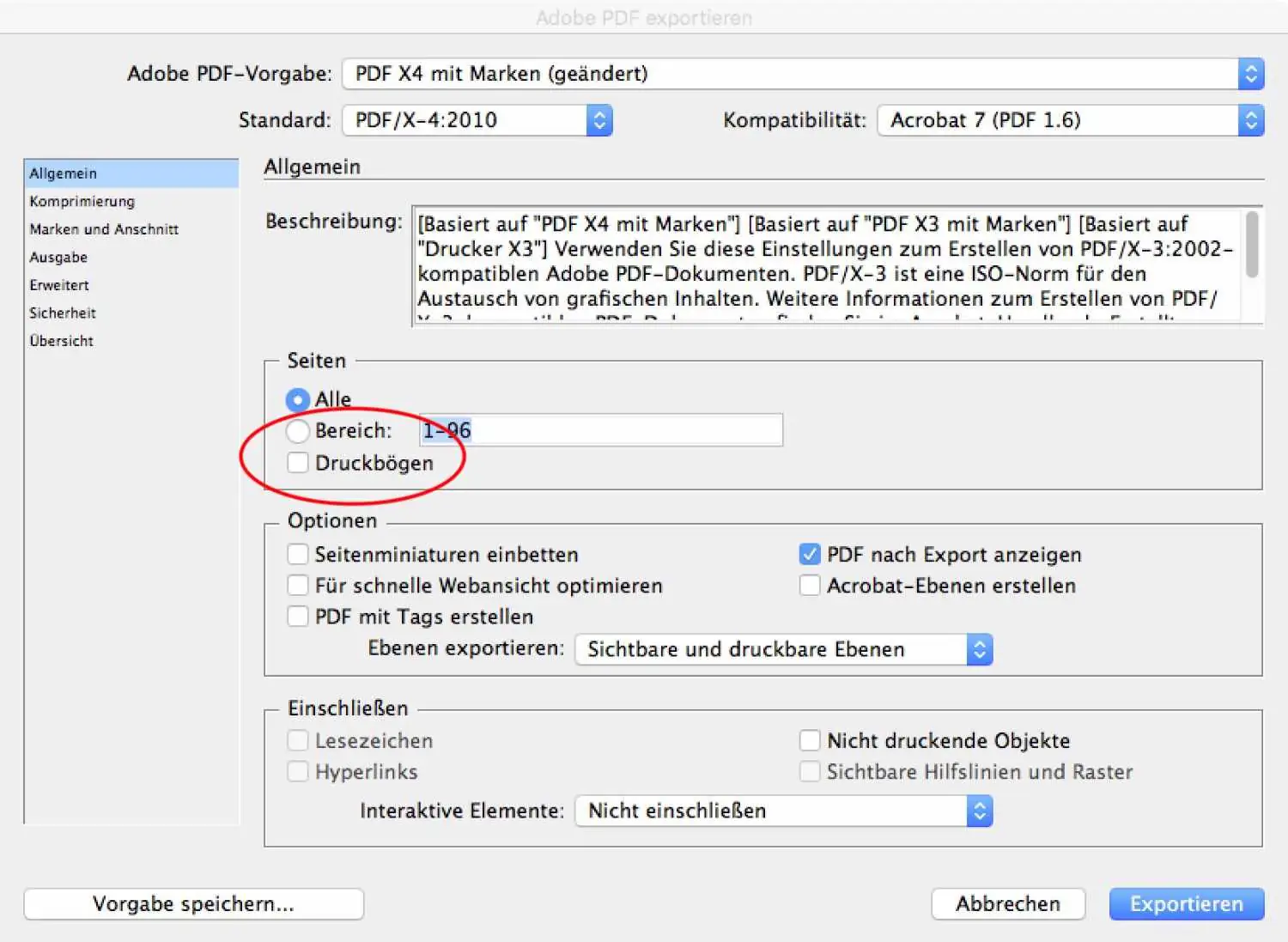The height and width of the screenshot is (942, 1288).
Task: Open the Interaktive Elemente dropdown
Action: pyautogui.click(x=783, y=811)
